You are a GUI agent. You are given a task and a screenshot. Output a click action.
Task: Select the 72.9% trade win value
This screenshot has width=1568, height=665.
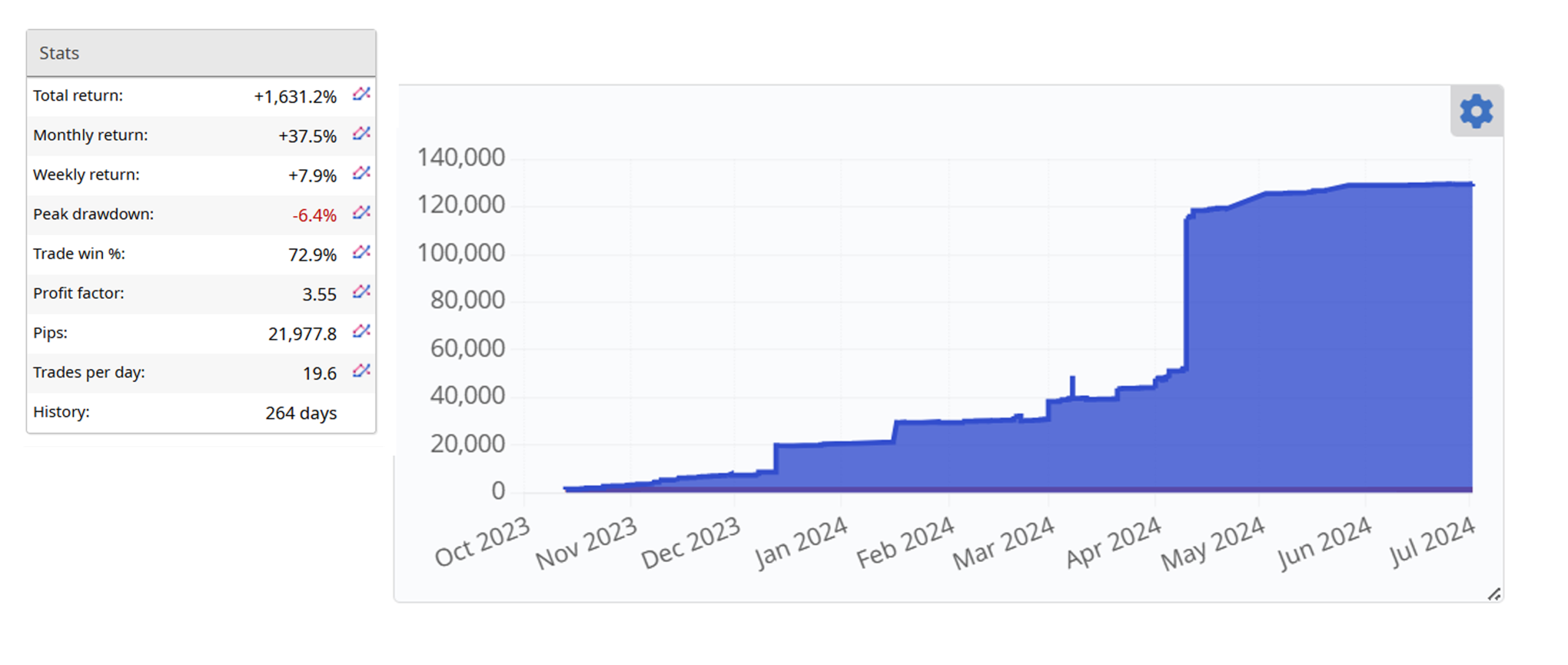click(312, 255)
